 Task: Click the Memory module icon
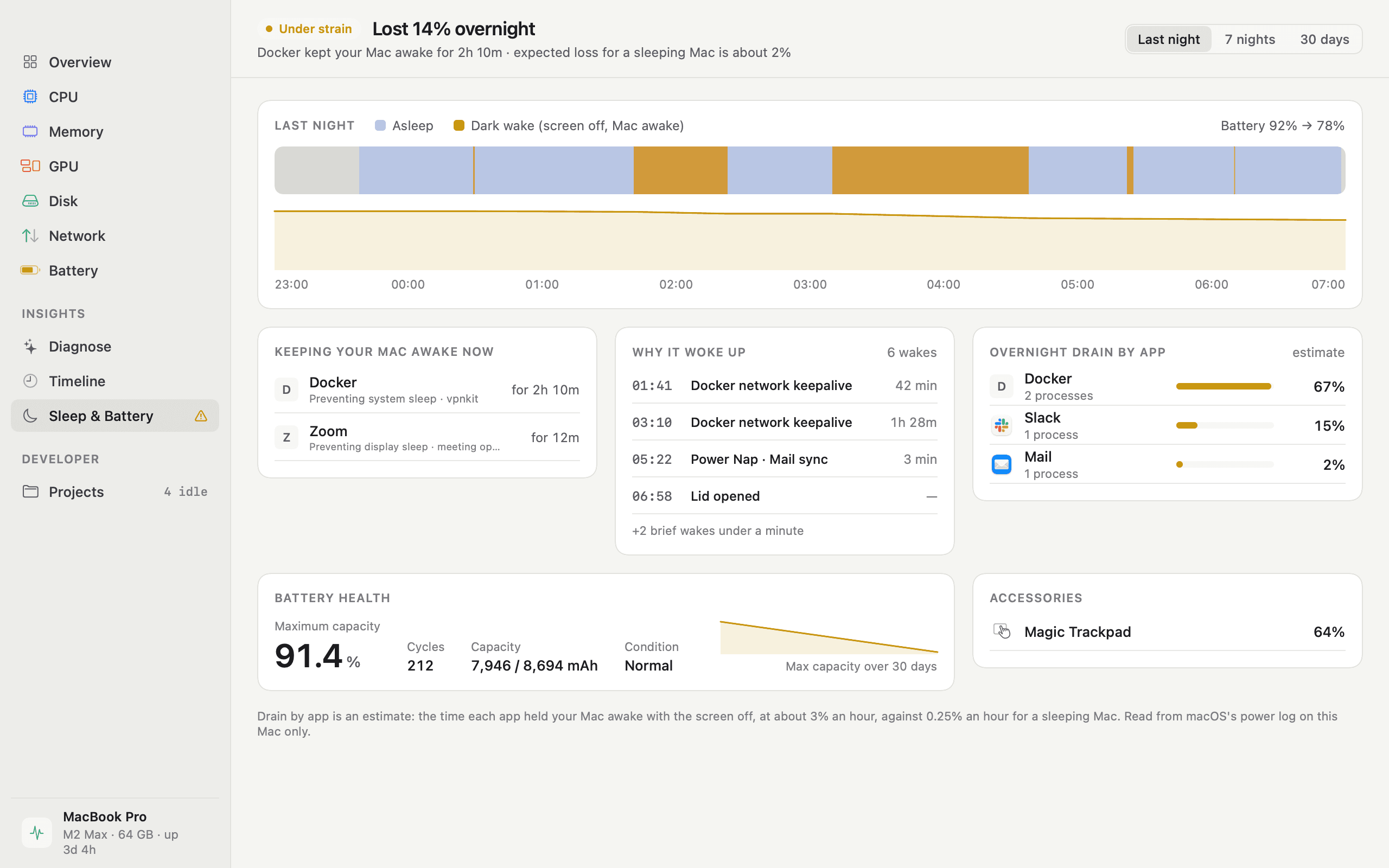pos(30,131)
